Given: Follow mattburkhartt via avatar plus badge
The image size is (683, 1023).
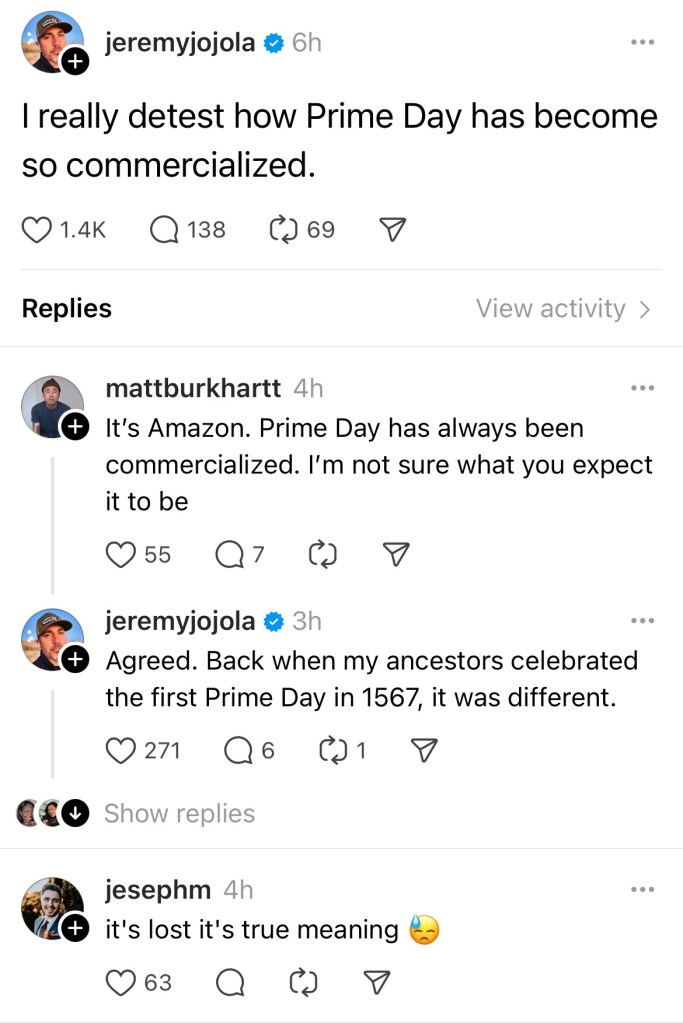Looking at the screenshot, I should (75, 428).
